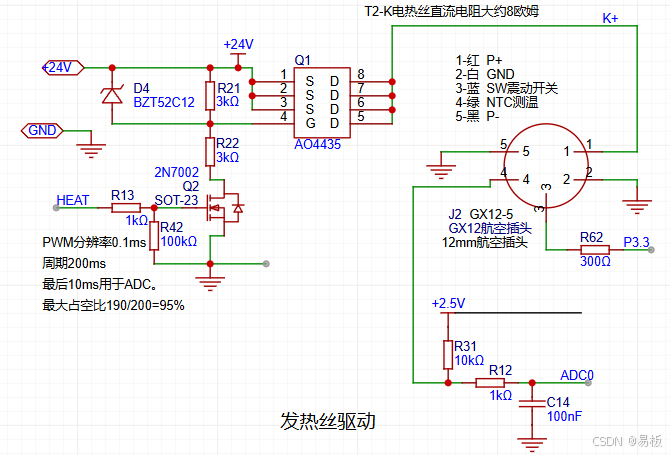Click the J2 GX12-5 designator text
This screenshot has height=455, width=670.
click(x=481, y=214)
